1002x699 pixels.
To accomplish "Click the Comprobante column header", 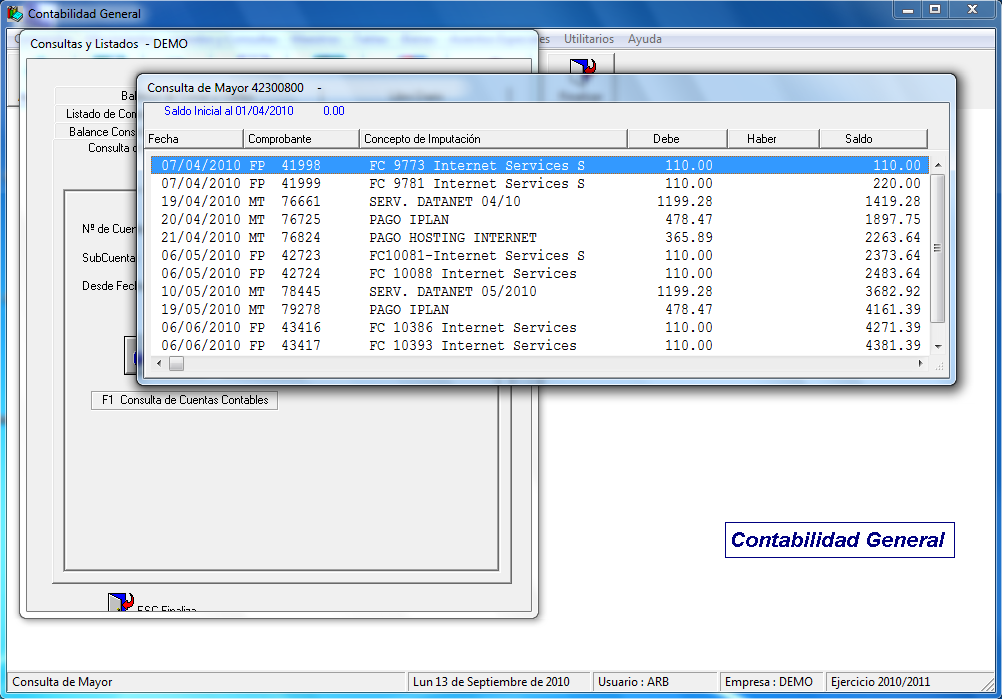I will pyautogui.click(x=300, y=139).
